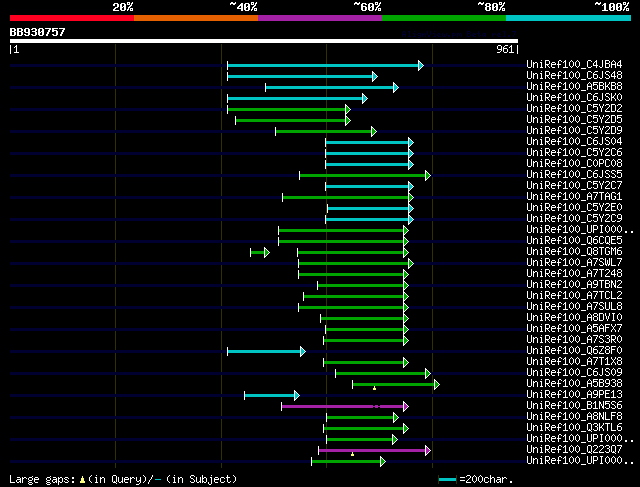This screenshot has width=640, height=487.
Task: Select the UniRef100_Q8TGM6 label
Action: coord(574,251)
